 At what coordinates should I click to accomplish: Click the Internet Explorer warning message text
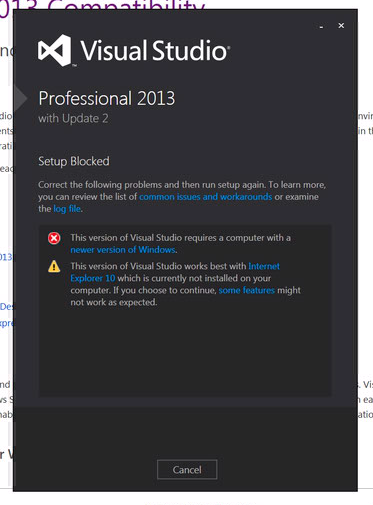pyautogui.click(x=185, y=284)
